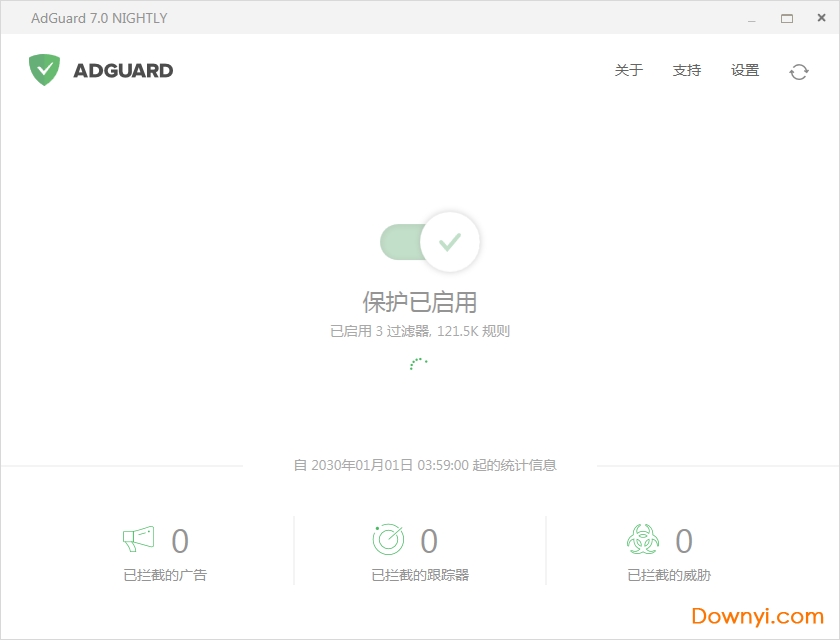Click the 保护已启用 status text
Screen dimensions: 840x640
(x=419, y=301)
